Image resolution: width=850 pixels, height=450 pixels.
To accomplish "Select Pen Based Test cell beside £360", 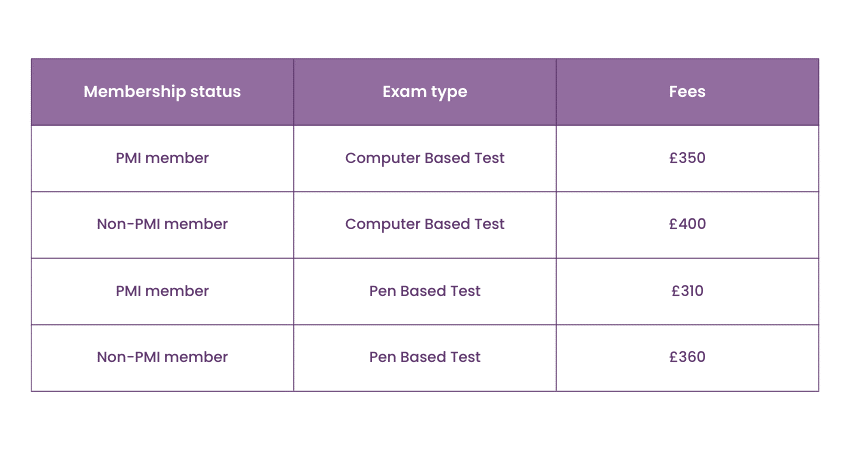I will 425,357.
